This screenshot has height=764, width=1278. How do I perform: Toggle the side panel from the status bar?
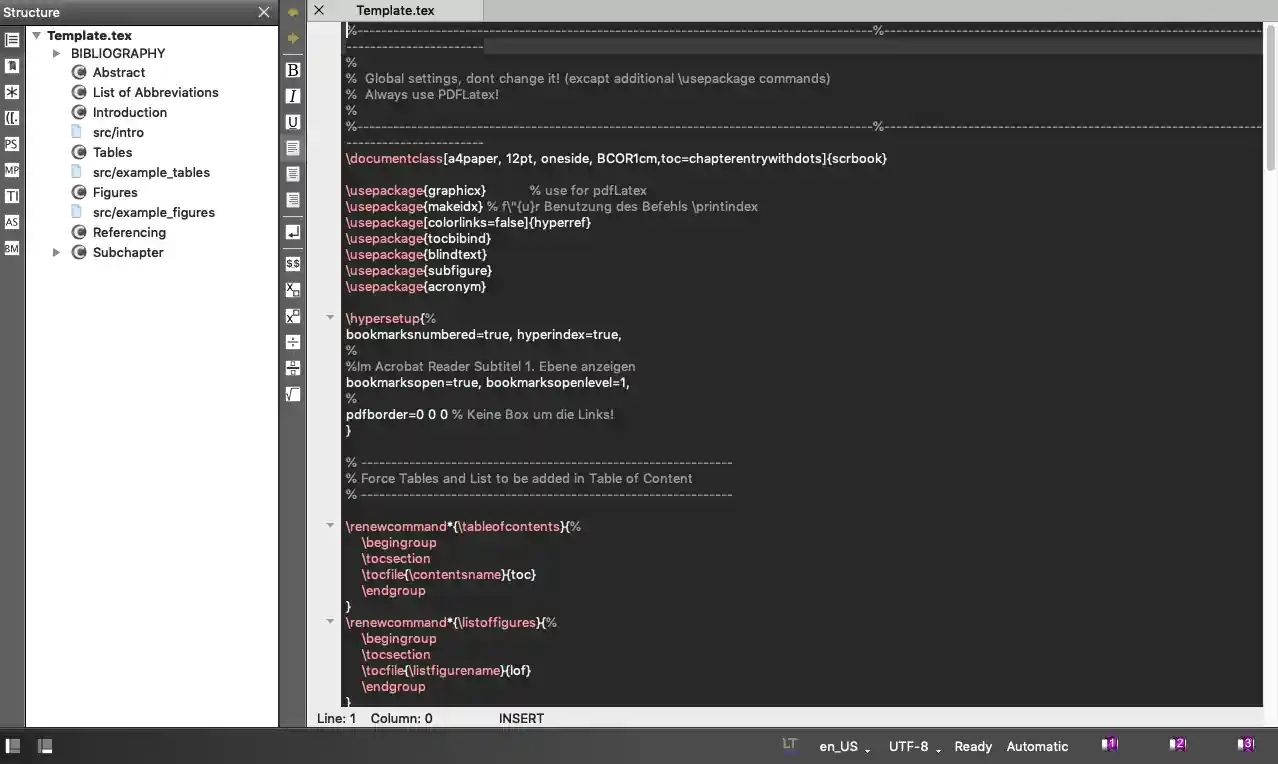13,746
